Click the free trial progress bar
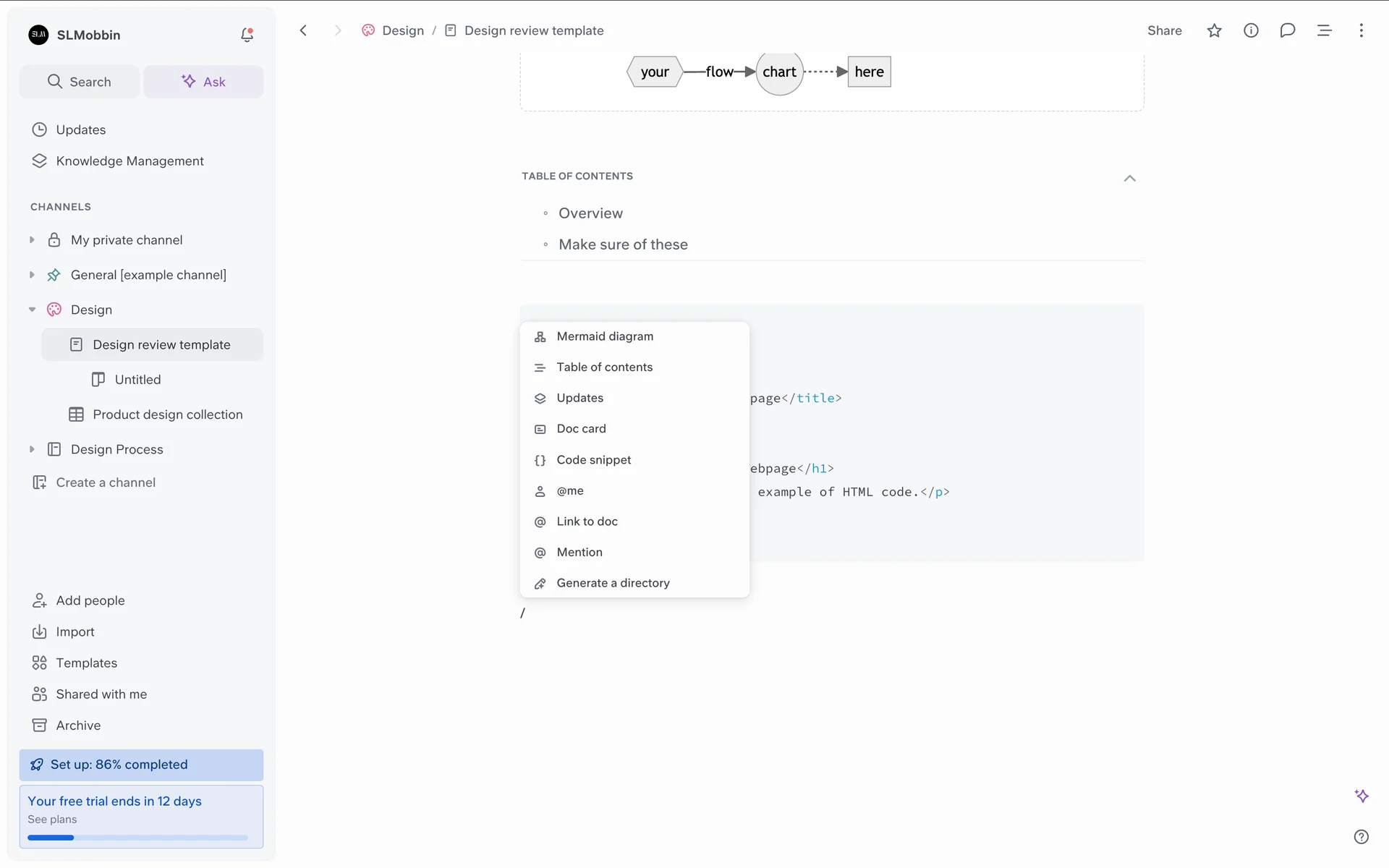Screen dimensions: 1389x868 pyautogui.click(x=137, y=838)
